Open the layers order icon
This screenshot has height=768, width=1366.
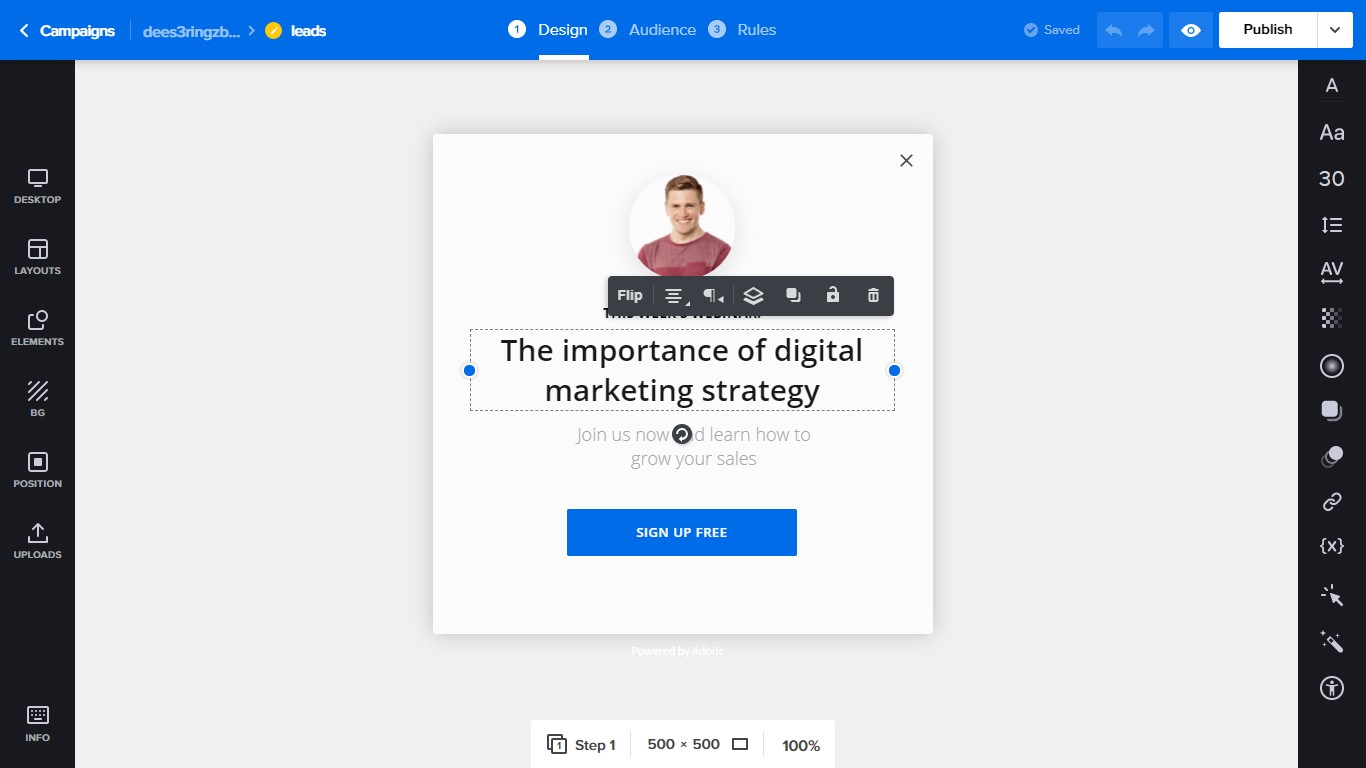click(x=754, y=296)
